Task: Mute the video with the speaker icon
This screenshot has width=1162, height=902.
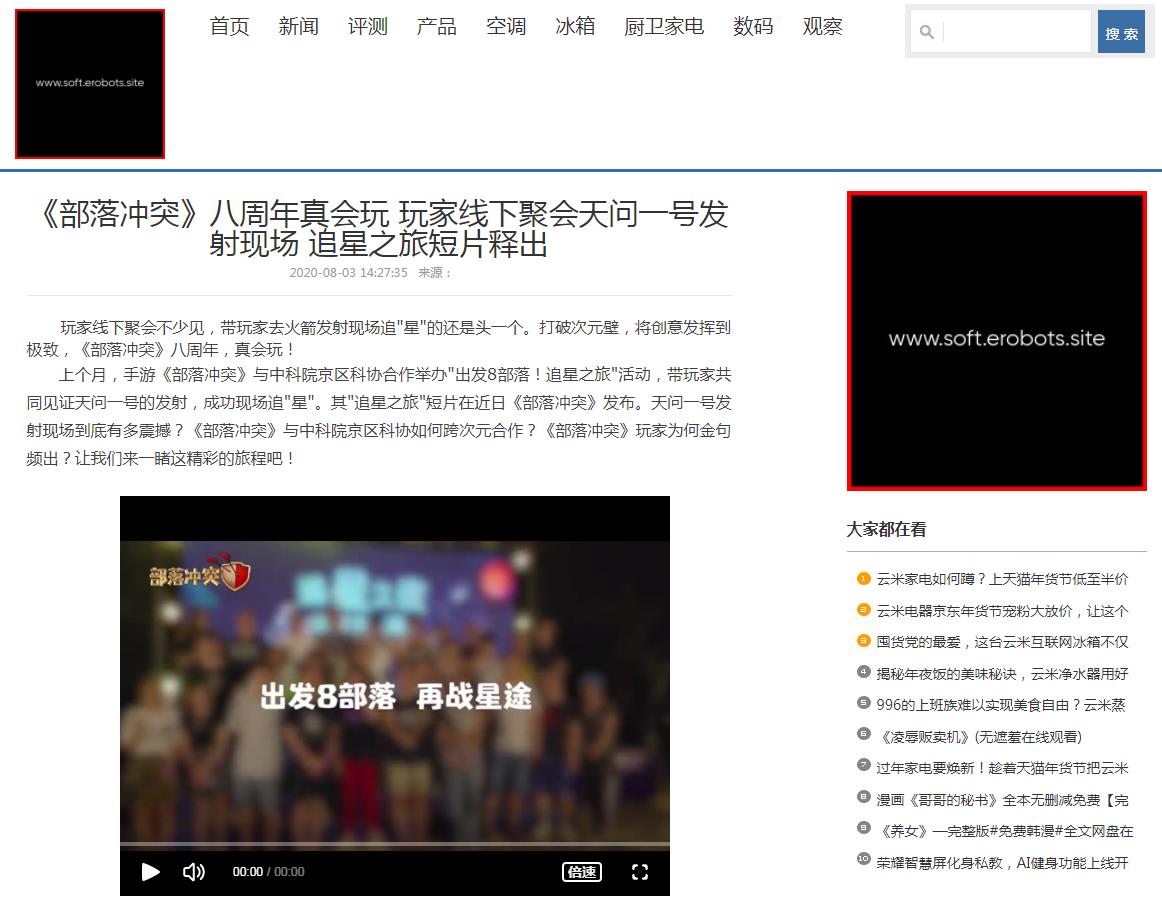Action: coord(193,872)
